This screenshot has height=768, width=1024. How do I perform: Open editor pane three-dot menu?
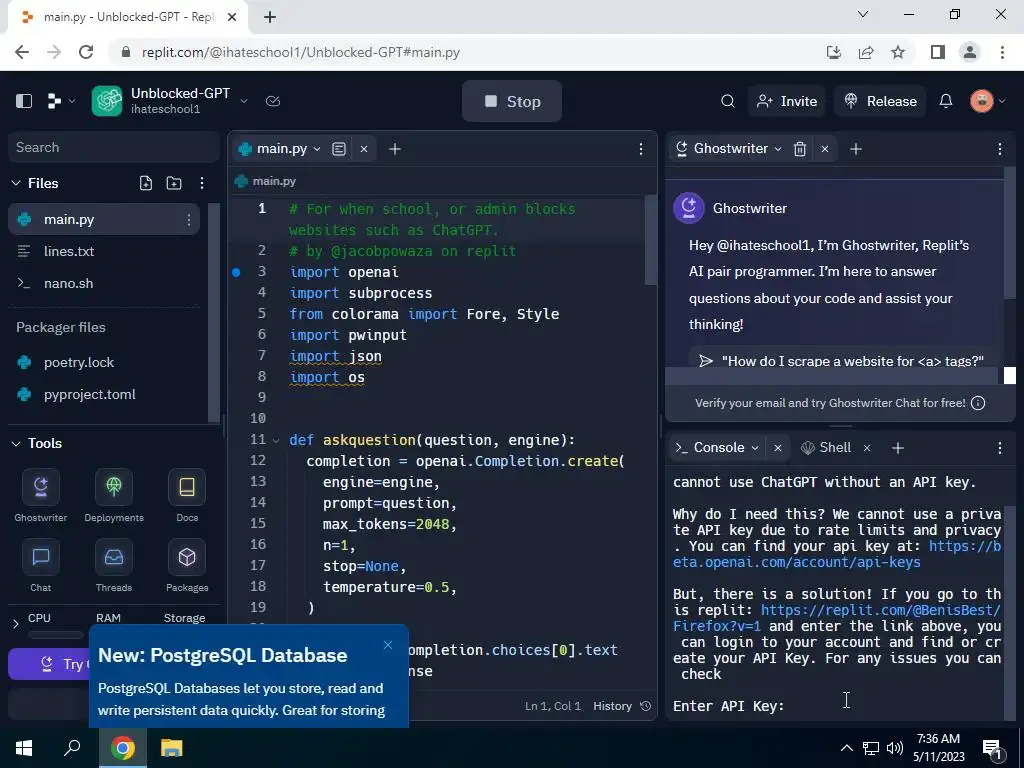pos(641,149)
